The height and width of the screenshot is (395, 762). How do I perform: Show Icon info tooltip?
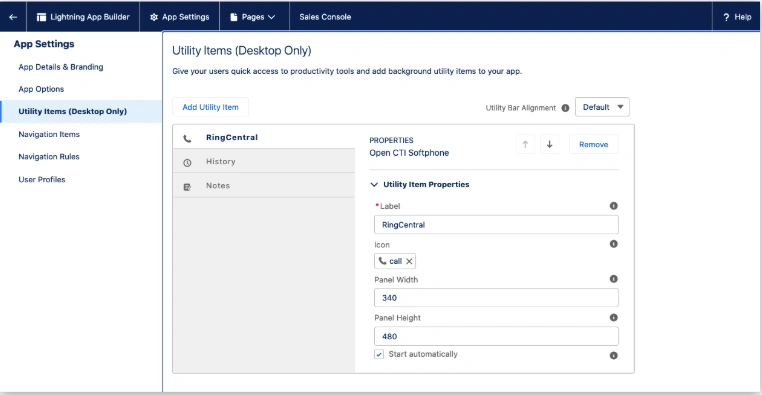point(614,244)
